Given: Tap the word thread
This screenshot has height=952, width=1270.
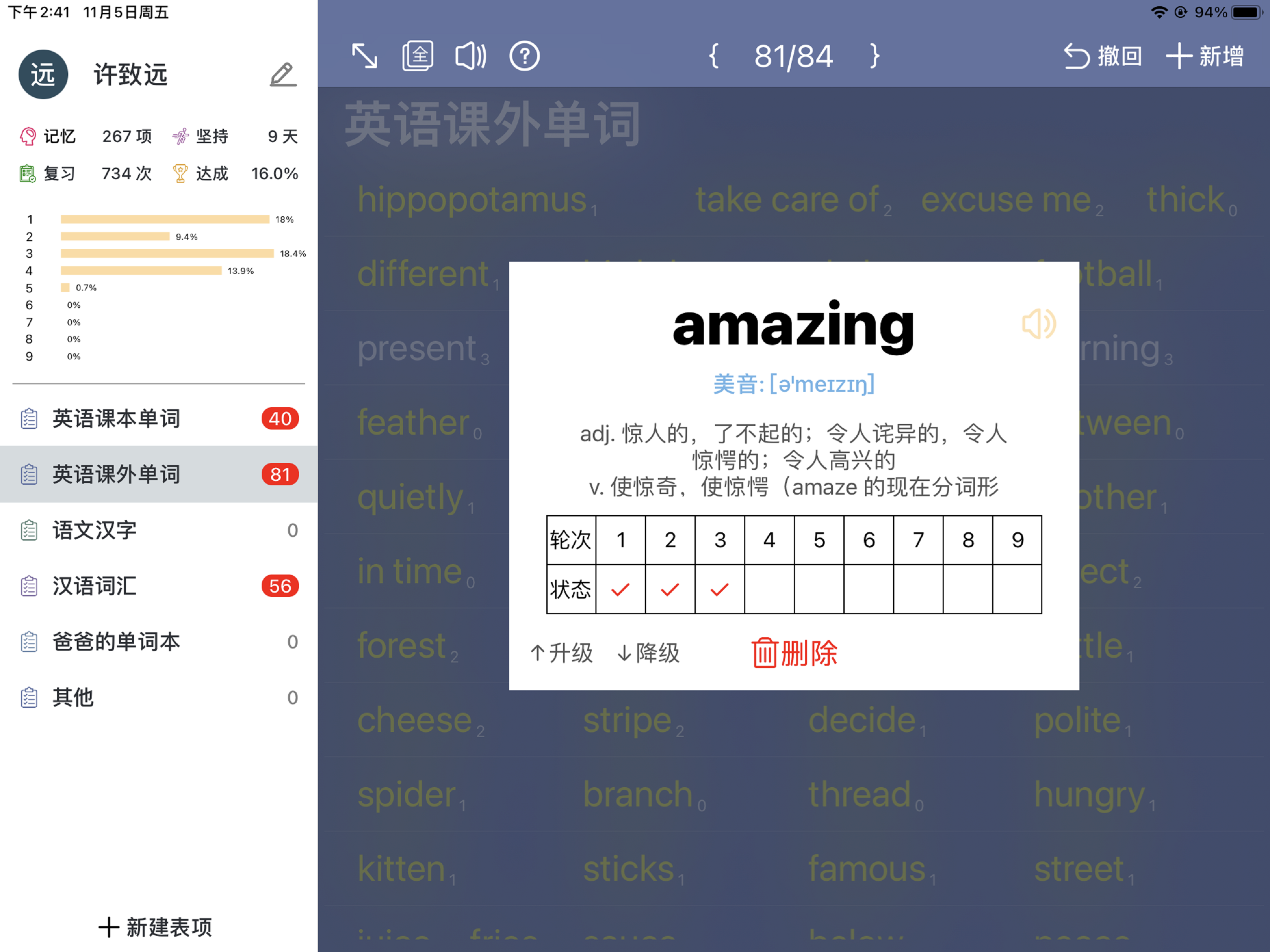Looking at the screenshot, I should pyautogui.click(x=860, y=795).
